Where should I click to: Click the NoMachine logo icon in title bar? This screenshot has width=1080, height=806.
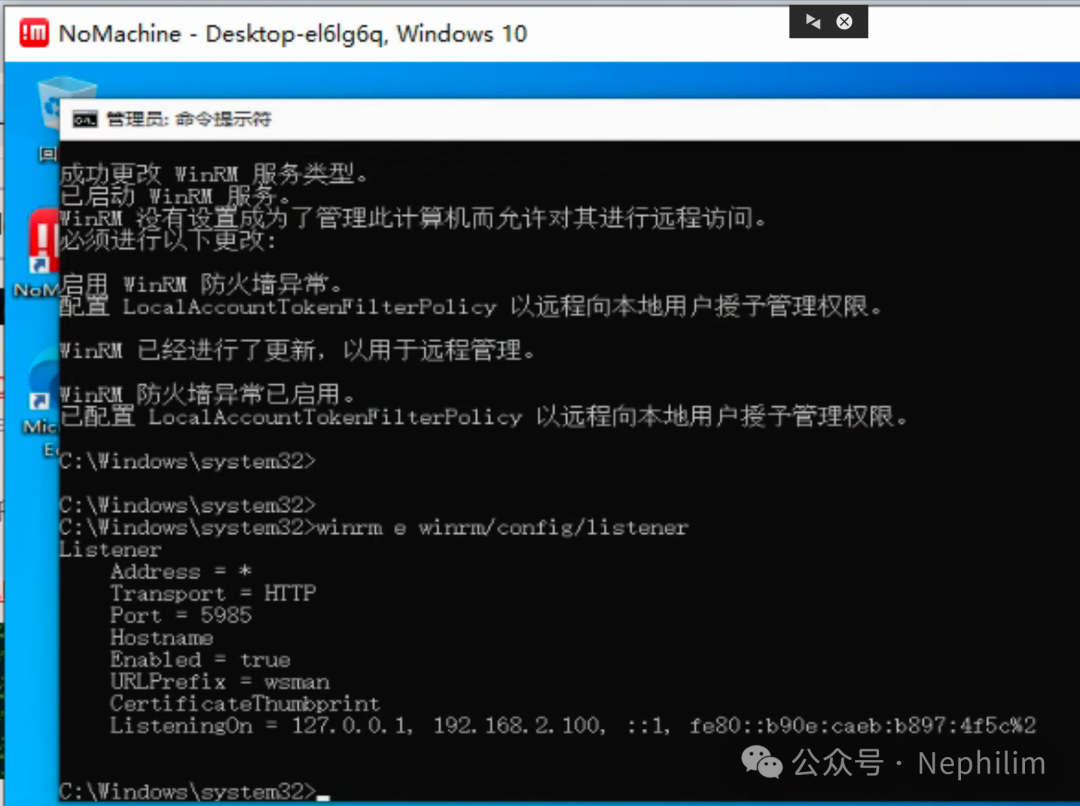pyautogui.click(x=34, y=33)
